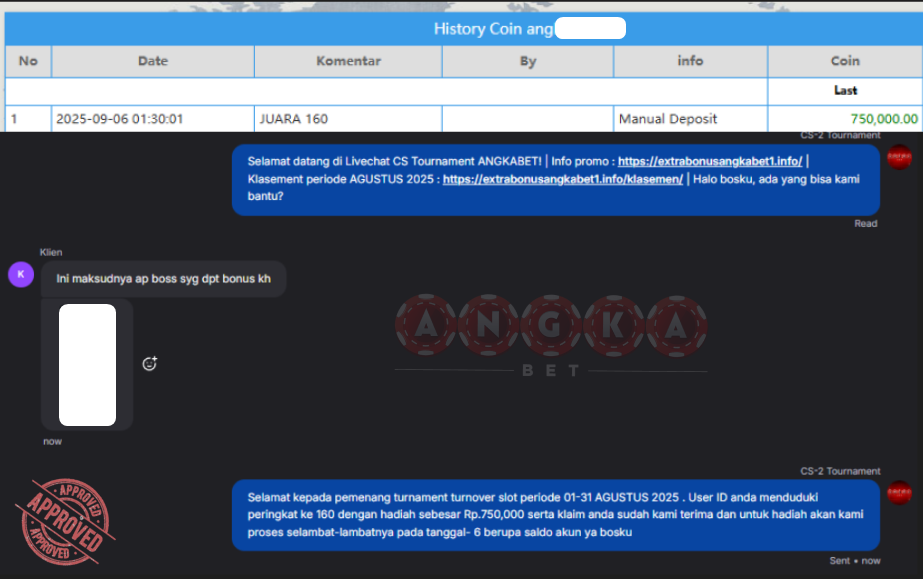The image size is (923, 579).
Task: Open the client's attached image thumbnail
Action: click(x=87, y=365)
